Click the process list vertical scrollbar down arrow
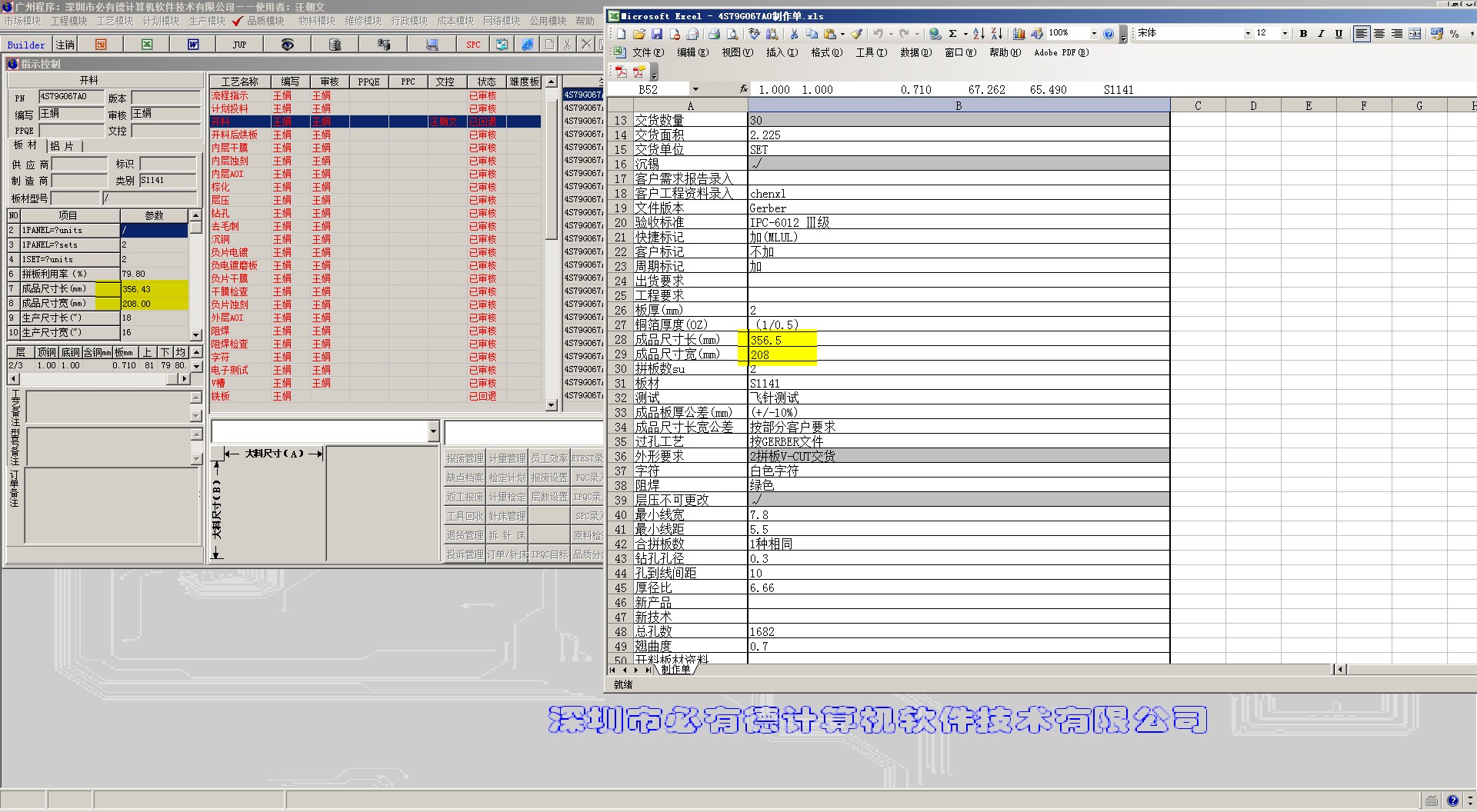The width and height of the screenshot is (1477, 812). 551,405
